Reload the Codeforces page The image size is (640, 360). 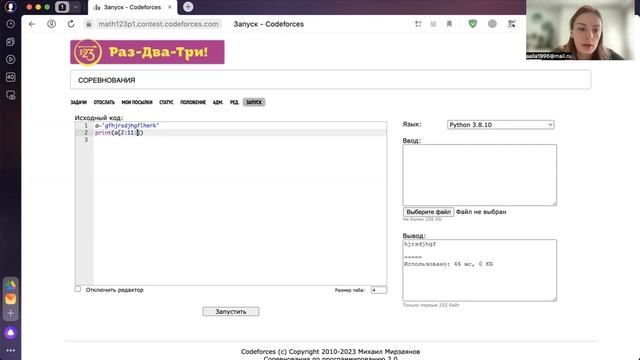pos(71,24)
